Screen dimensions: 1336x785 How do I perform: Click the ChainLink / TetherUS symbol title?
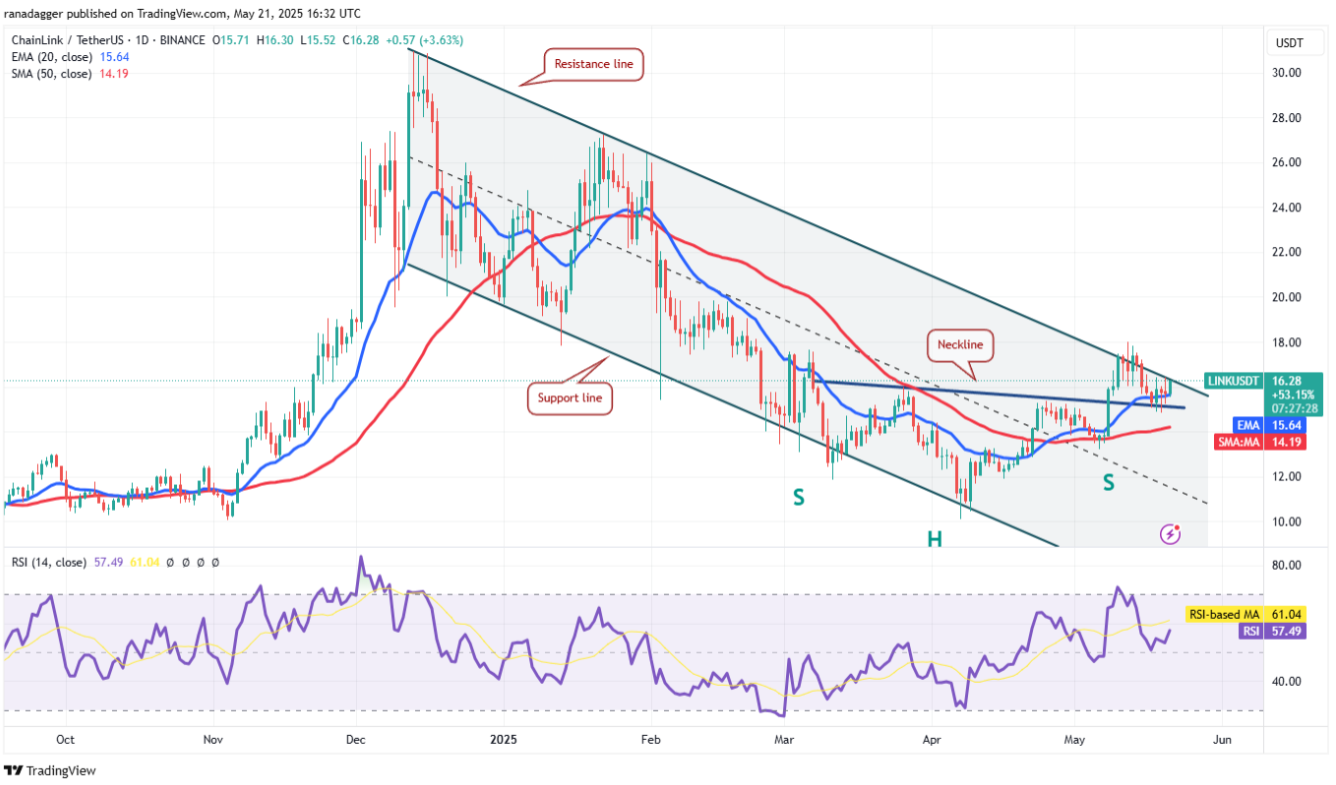(72, 40)
